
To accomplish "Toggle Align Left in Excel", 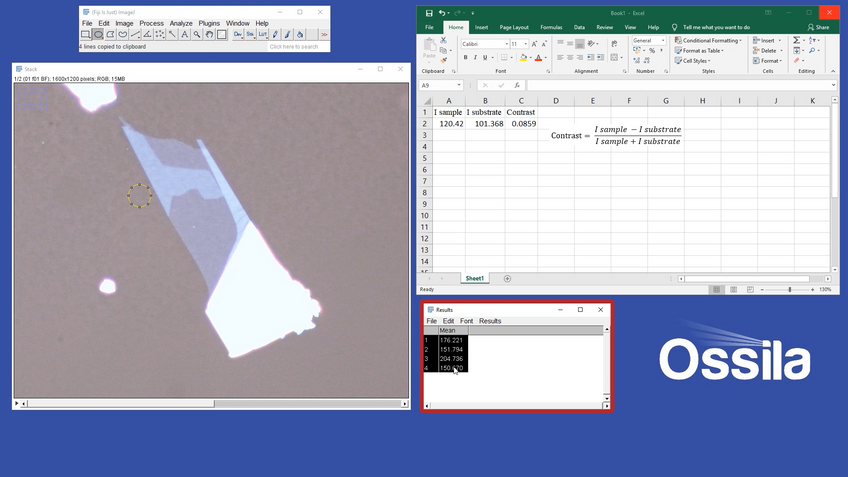I will point(560,57).
